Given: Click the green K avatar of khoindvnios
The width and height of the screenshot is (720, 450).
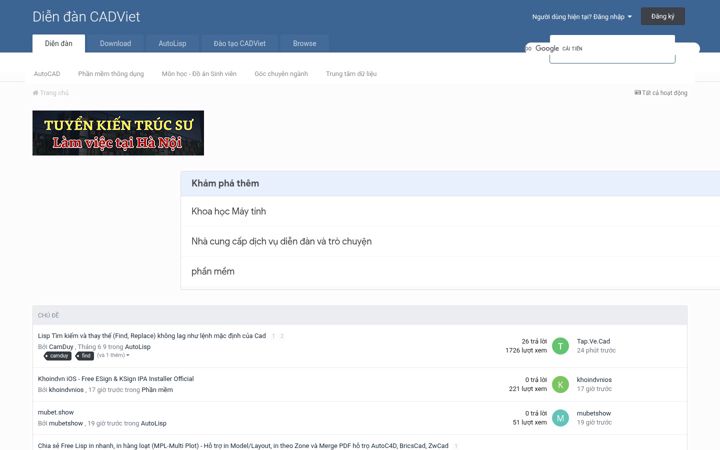Looking at the screenshot, I should click(560, 384).
